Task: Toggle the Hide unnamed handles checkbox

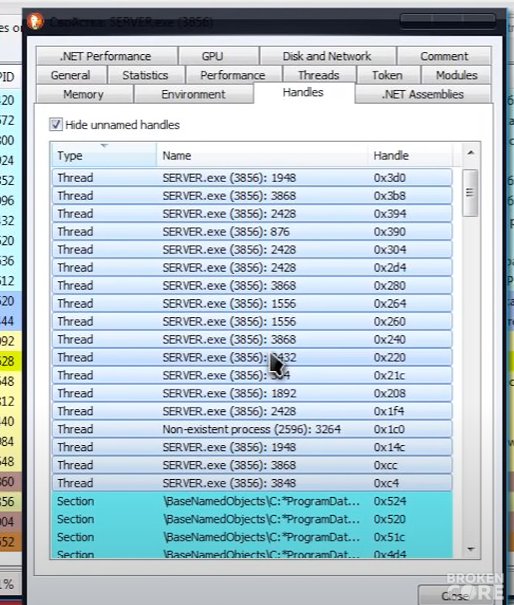Action: click(x=56, y=124)
